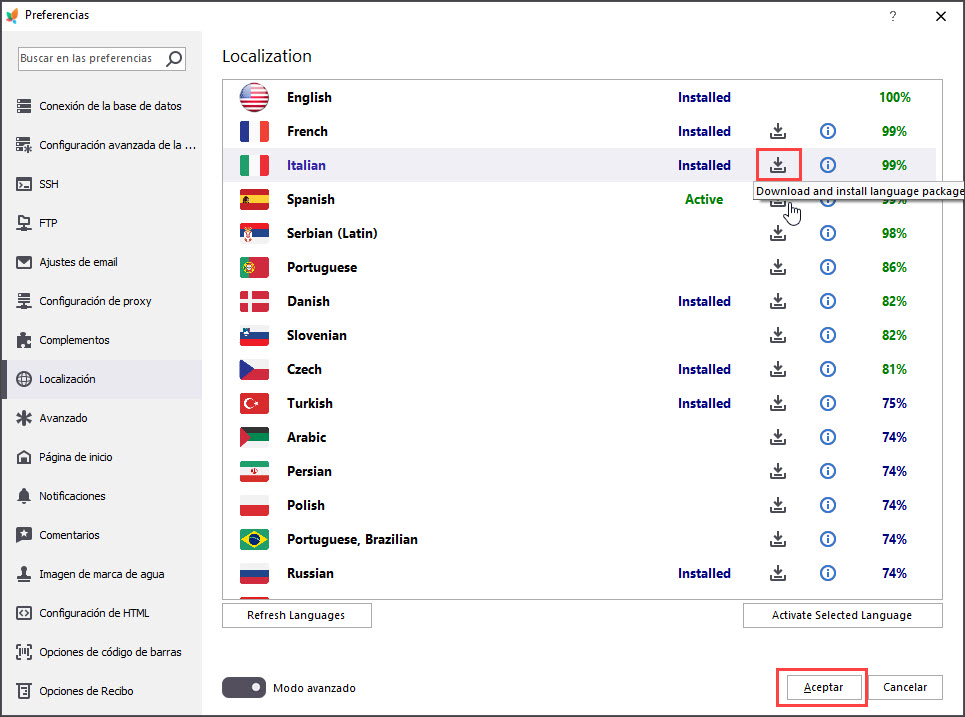Open info icon in Danish row
Image resolution: width=965 pixels, height=717 pixels.
[828, 301]
